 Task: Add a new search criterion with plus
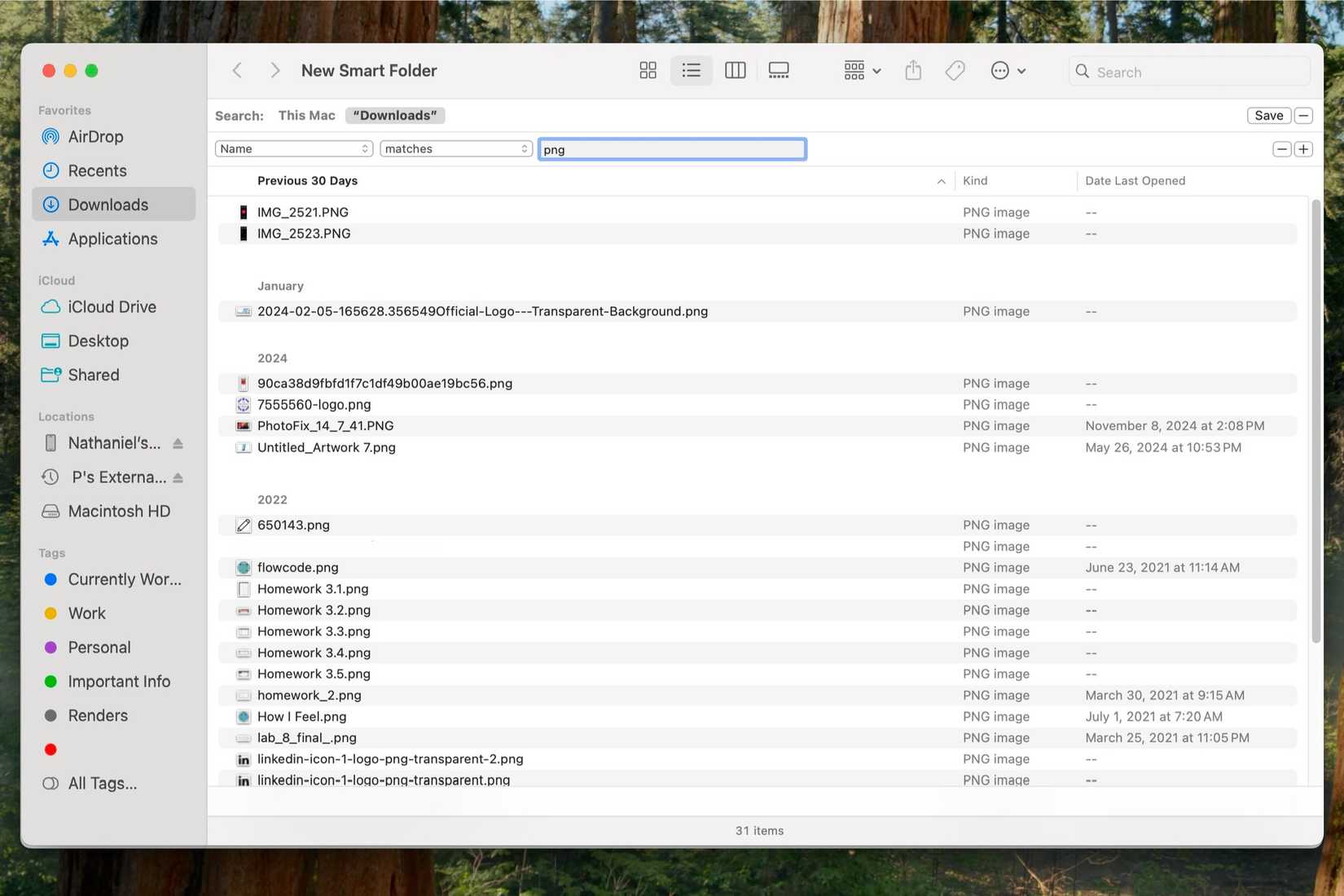pos(1302,149)
